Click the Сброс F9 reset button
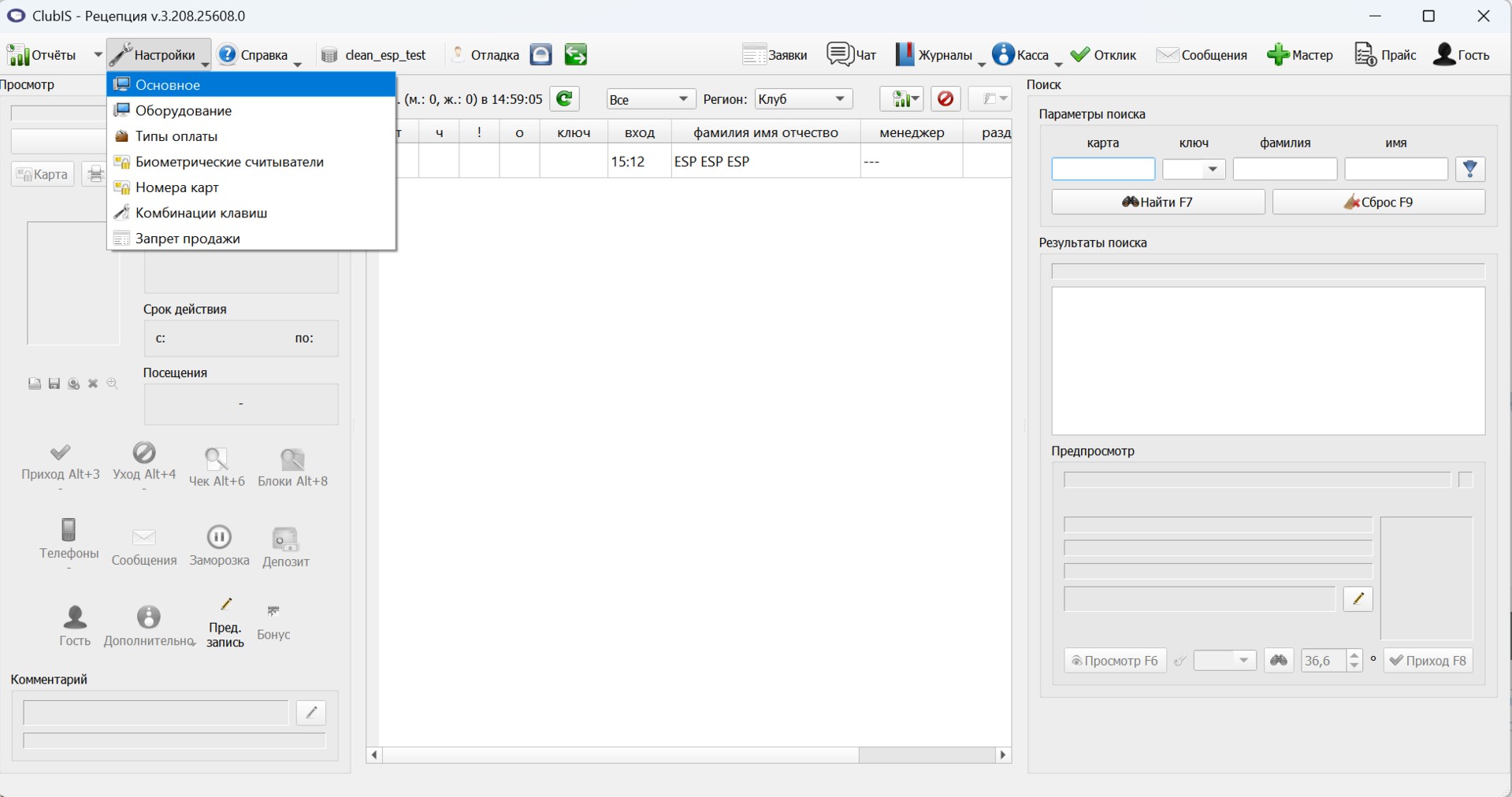Image resolution: width=1512 pixels, height=797 pixels. coord(1379,202)
